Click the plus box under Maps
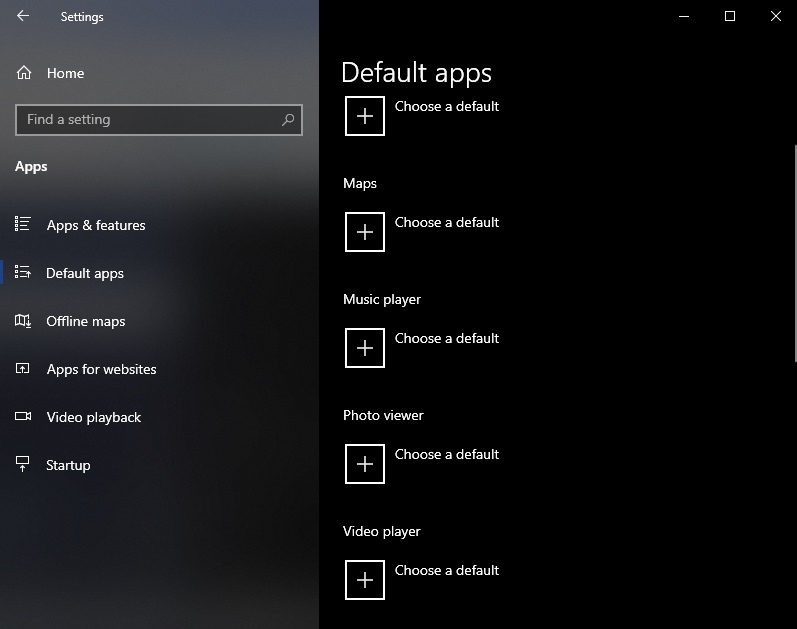This screenshot has width=797, height=629. click(x=364, y=232)
